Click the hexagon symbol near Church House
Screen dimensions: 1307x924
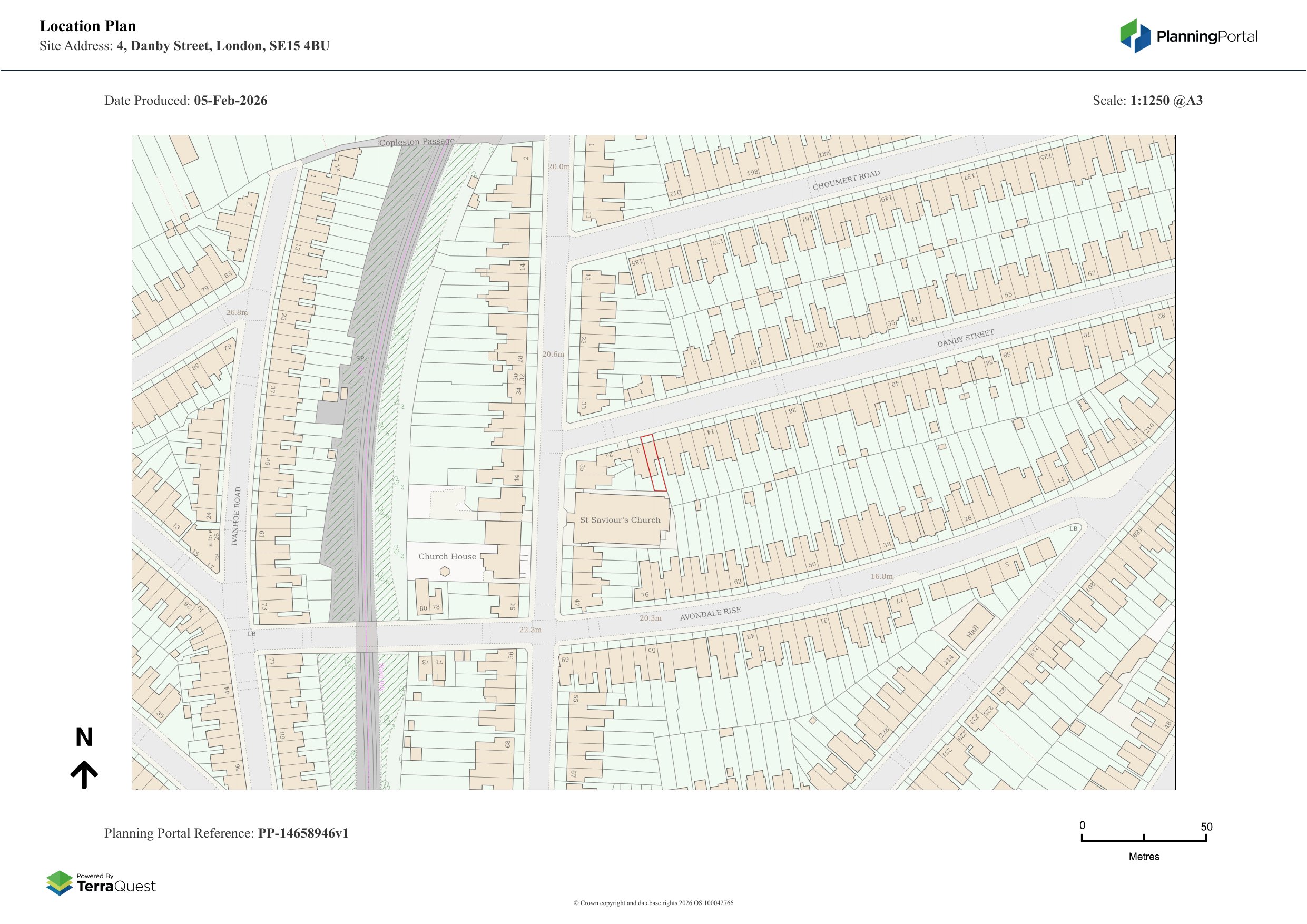[x=445, y=572]
